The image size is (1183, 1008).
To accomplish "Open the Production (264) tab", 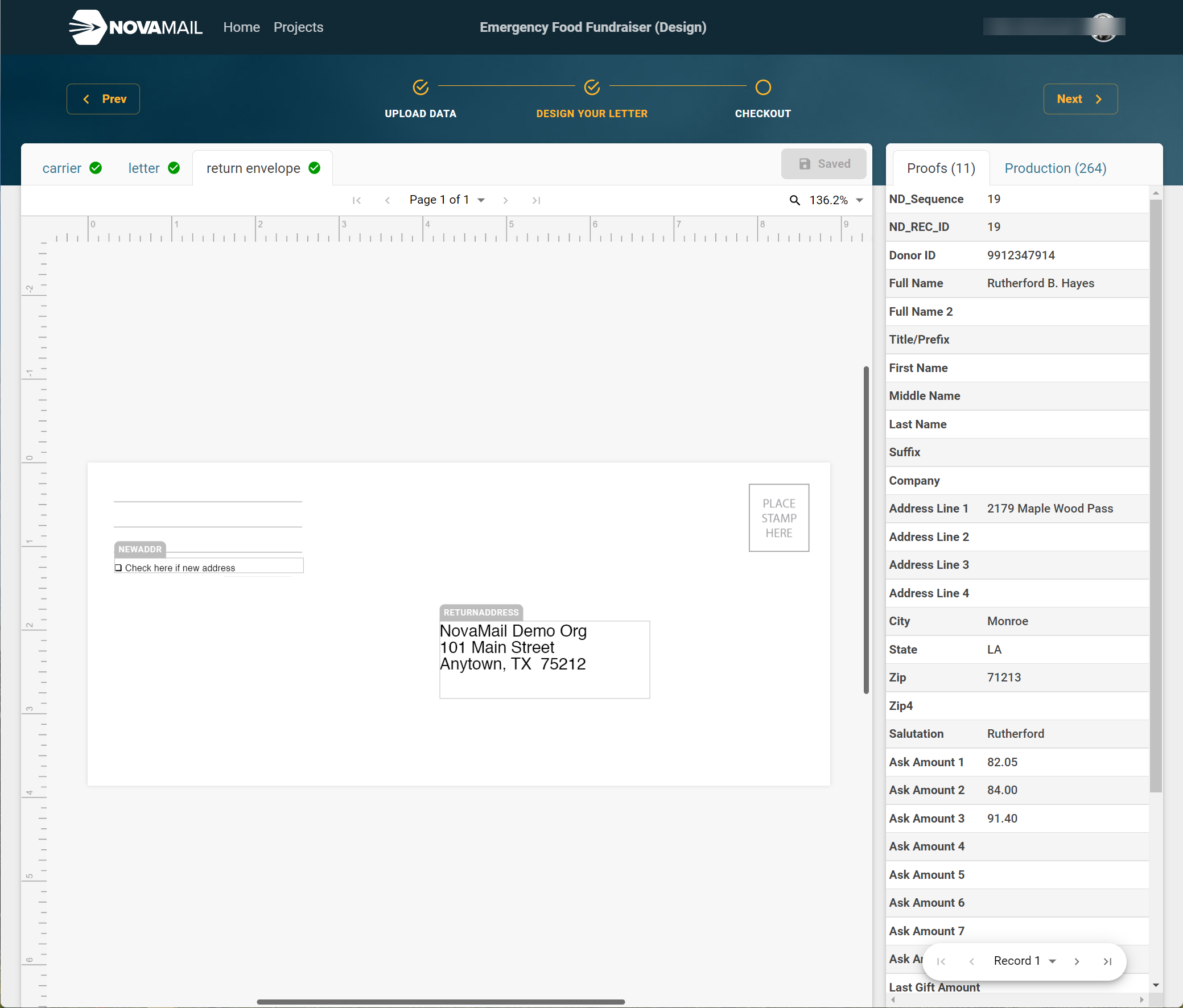I will 1055,168.
